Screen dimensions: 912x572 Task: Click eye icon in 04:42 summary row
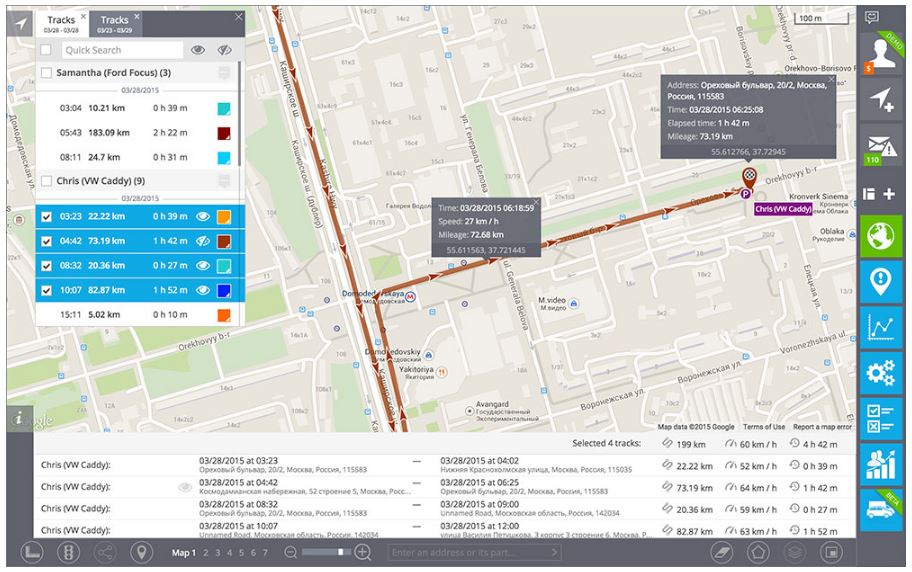[x=185, y=488]
